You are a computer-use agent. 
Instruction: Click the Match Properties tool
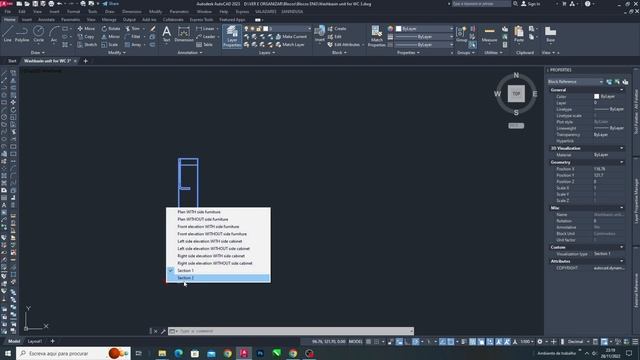(x=376, y=36)
